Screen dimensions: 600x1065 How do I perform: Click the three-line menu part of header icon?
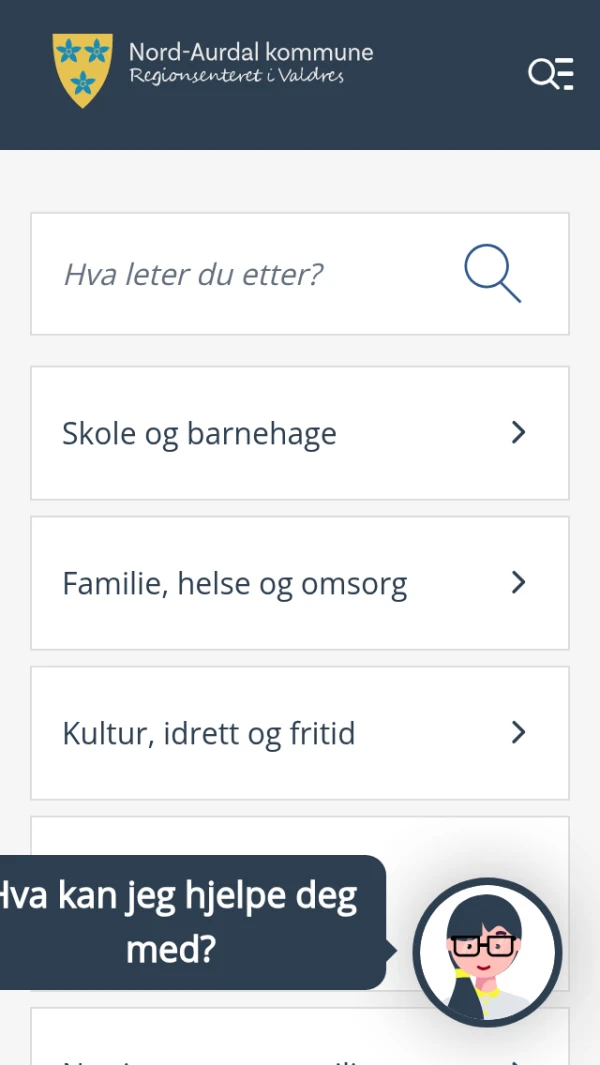coord(565,74)
